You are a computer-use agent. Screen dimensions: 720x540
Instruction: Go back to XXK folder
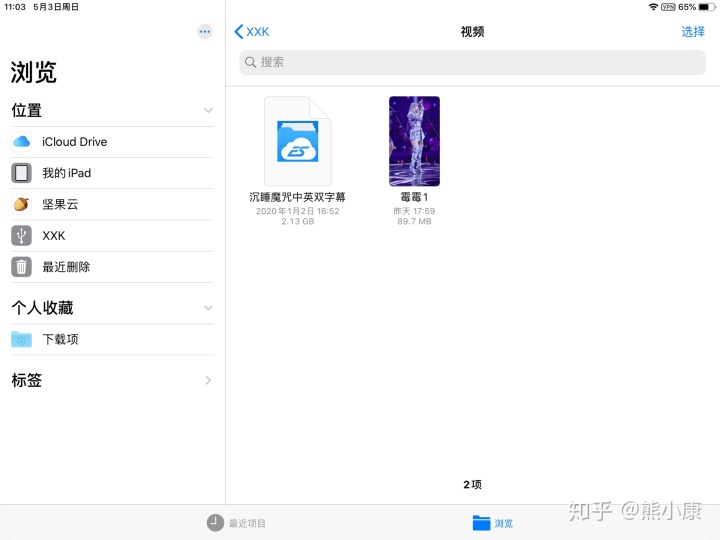[x=252, y=32]
